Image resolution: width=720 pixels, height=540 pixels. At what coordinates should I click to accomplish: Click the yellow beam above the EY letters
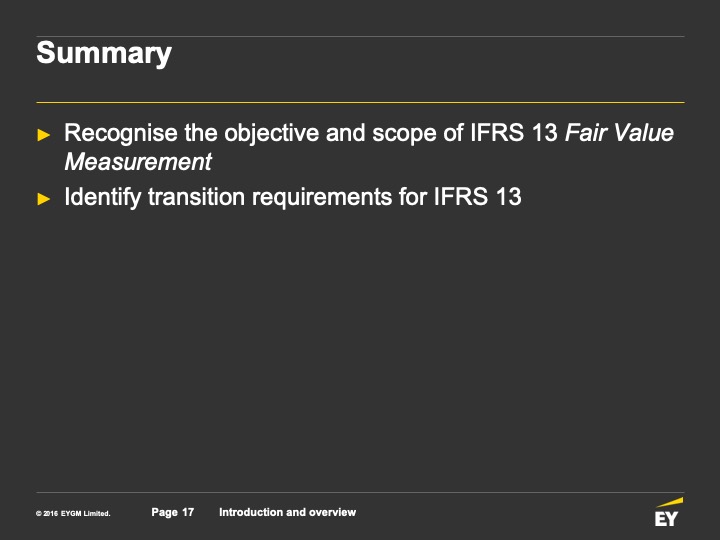(670, 501)
